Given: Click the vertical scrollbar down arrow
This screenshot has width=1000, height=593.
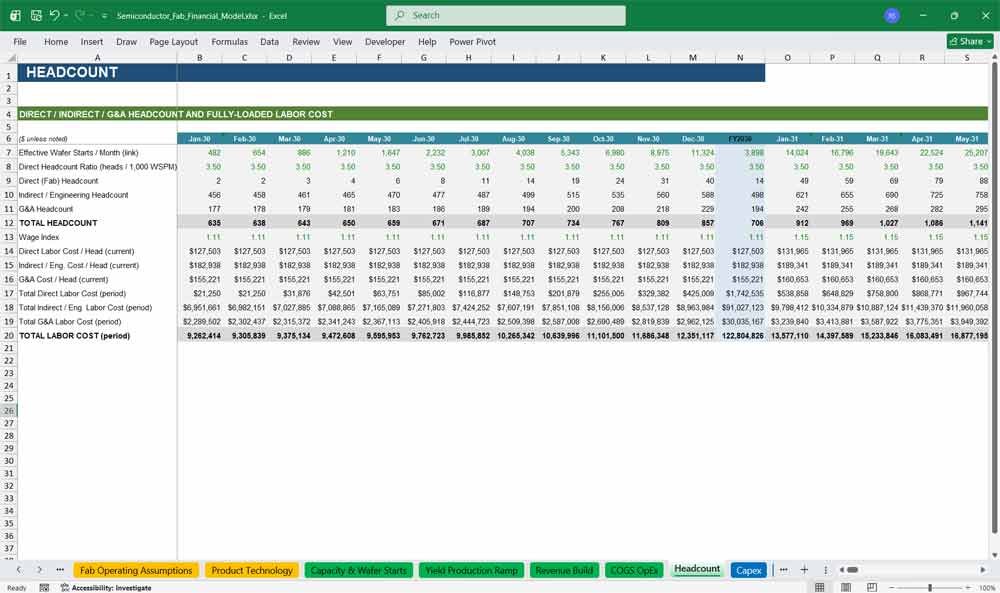Looking at the screenshot, I should (994, 555).
